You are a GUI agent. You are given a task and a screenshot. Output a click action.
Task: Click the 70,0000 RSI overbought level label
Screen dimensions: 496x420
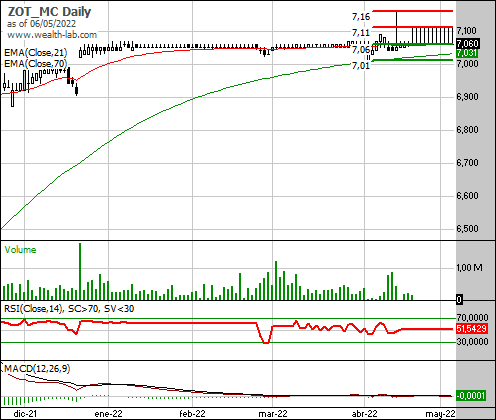472,318
